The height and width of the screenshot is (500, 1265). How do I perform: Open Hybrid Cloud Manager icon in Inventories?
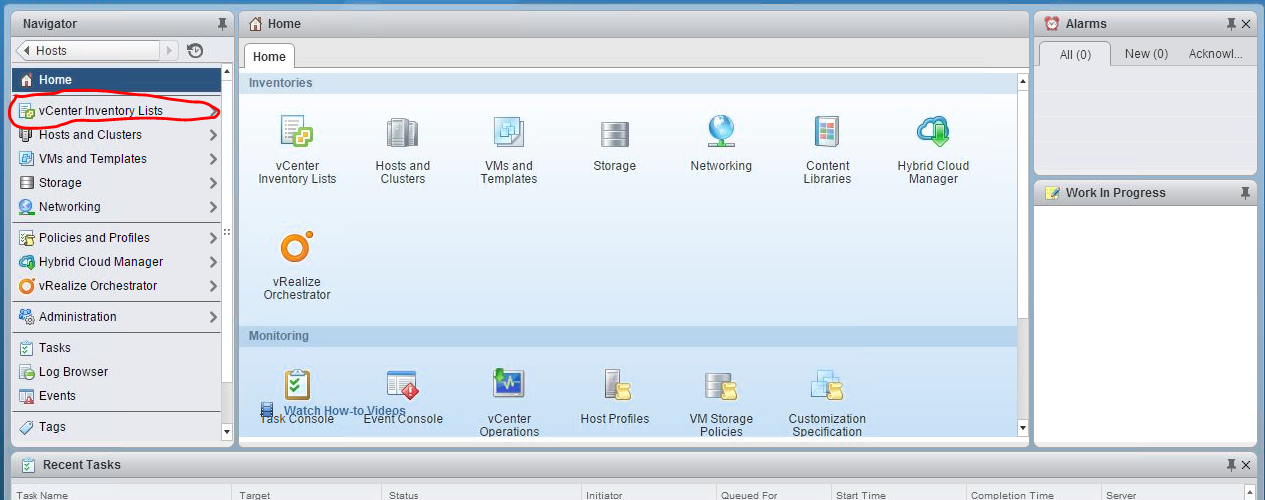pos(933,131)
